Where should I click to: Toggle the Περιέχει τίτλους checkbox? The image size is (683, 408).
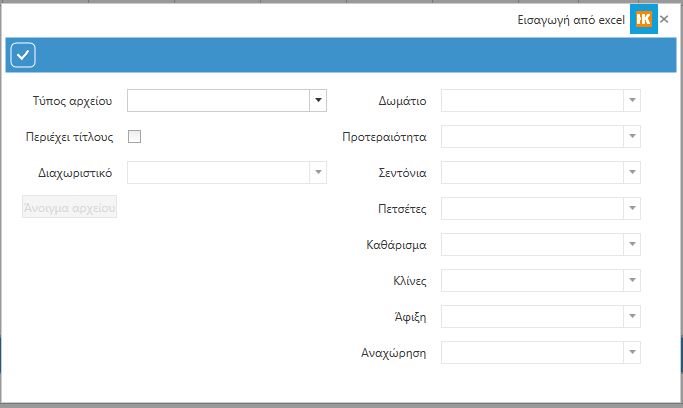pos(134,137)
